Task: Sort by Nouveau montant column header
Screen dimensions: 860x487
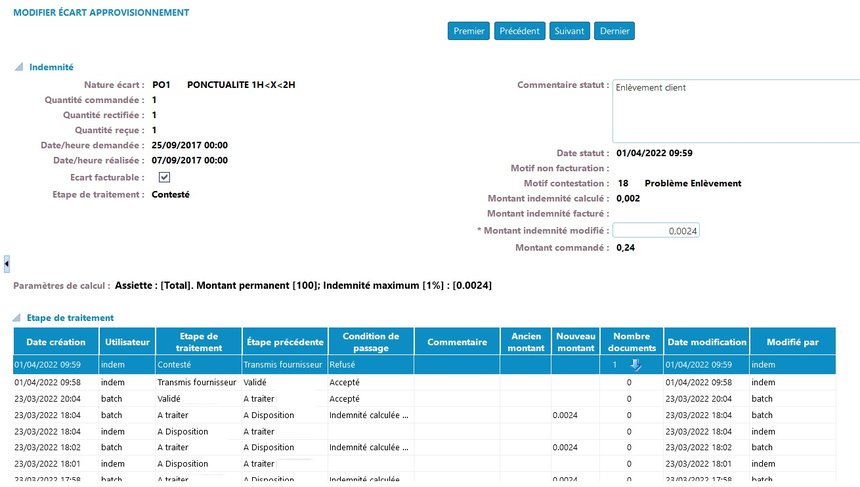Action: pyautogui.click(x=575, y=342)
